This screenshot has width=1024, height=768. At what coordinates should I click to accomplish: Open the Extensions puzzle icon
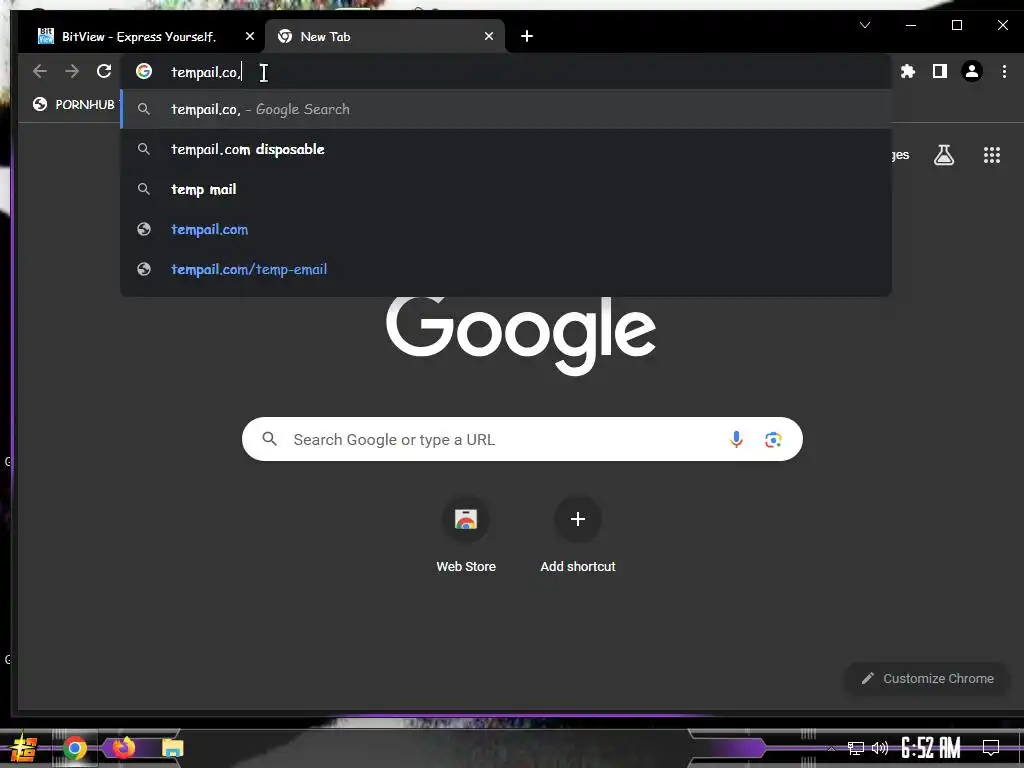pyautogui.click(x=908, y=71)
